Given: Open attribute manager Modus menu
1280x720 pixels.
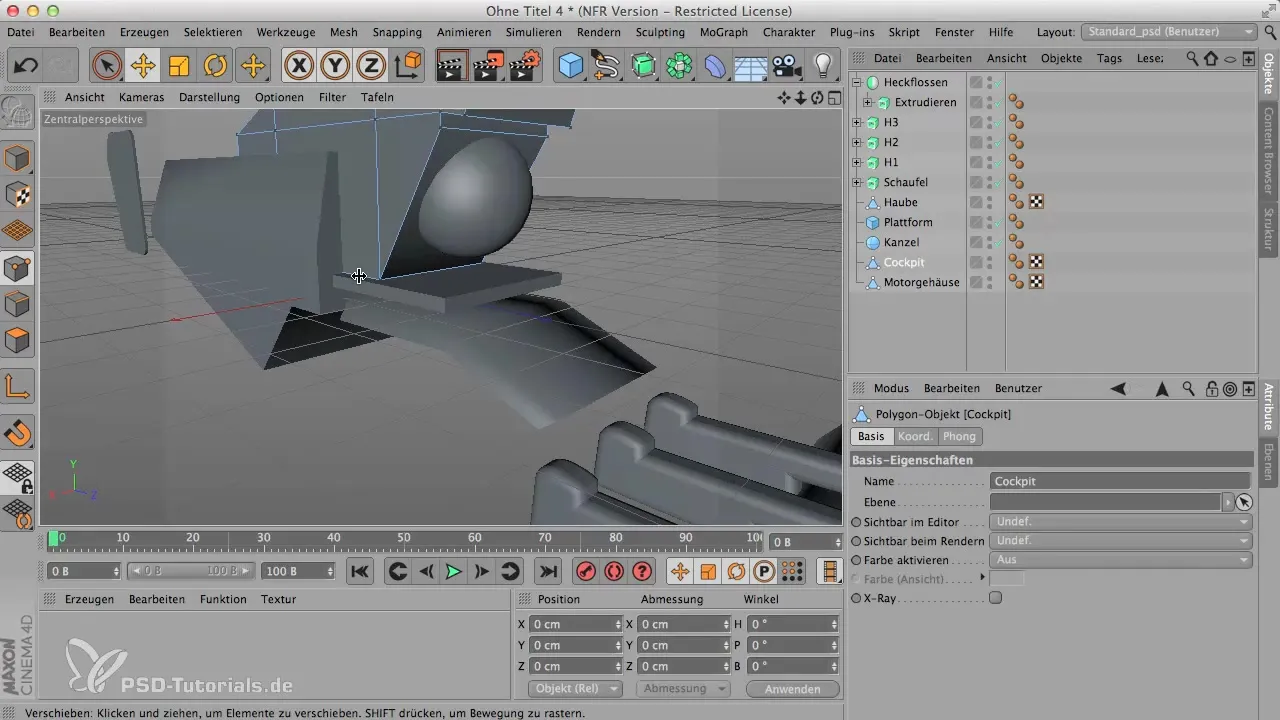Looking at the screenshot, I should pos(891,388).
